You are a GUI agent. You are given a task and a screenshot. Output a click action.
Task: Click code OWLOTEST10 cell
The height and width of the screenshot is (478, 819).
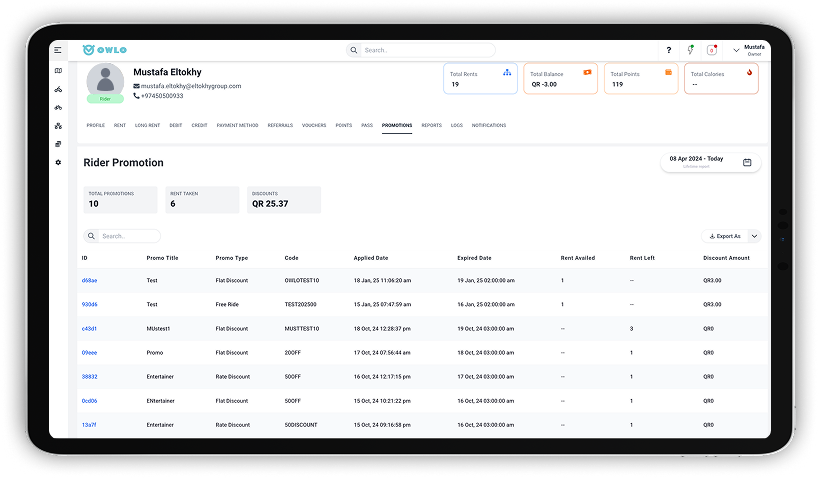(x=302, y=281)
